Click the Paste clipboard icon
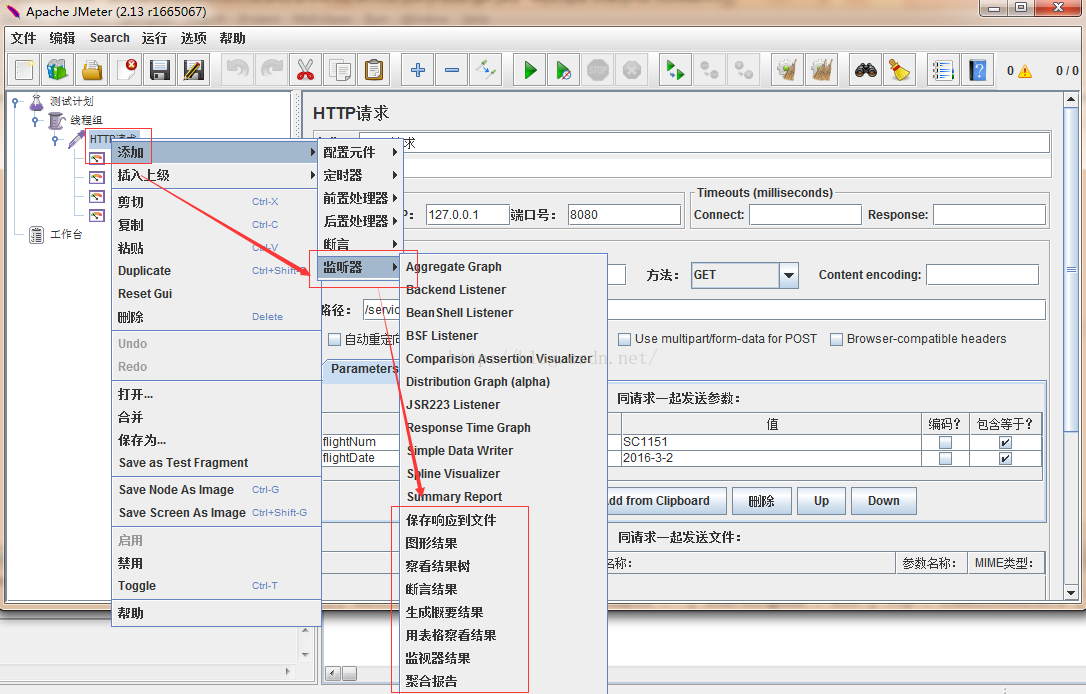1086x694 pixels. (x=373, y=70)
